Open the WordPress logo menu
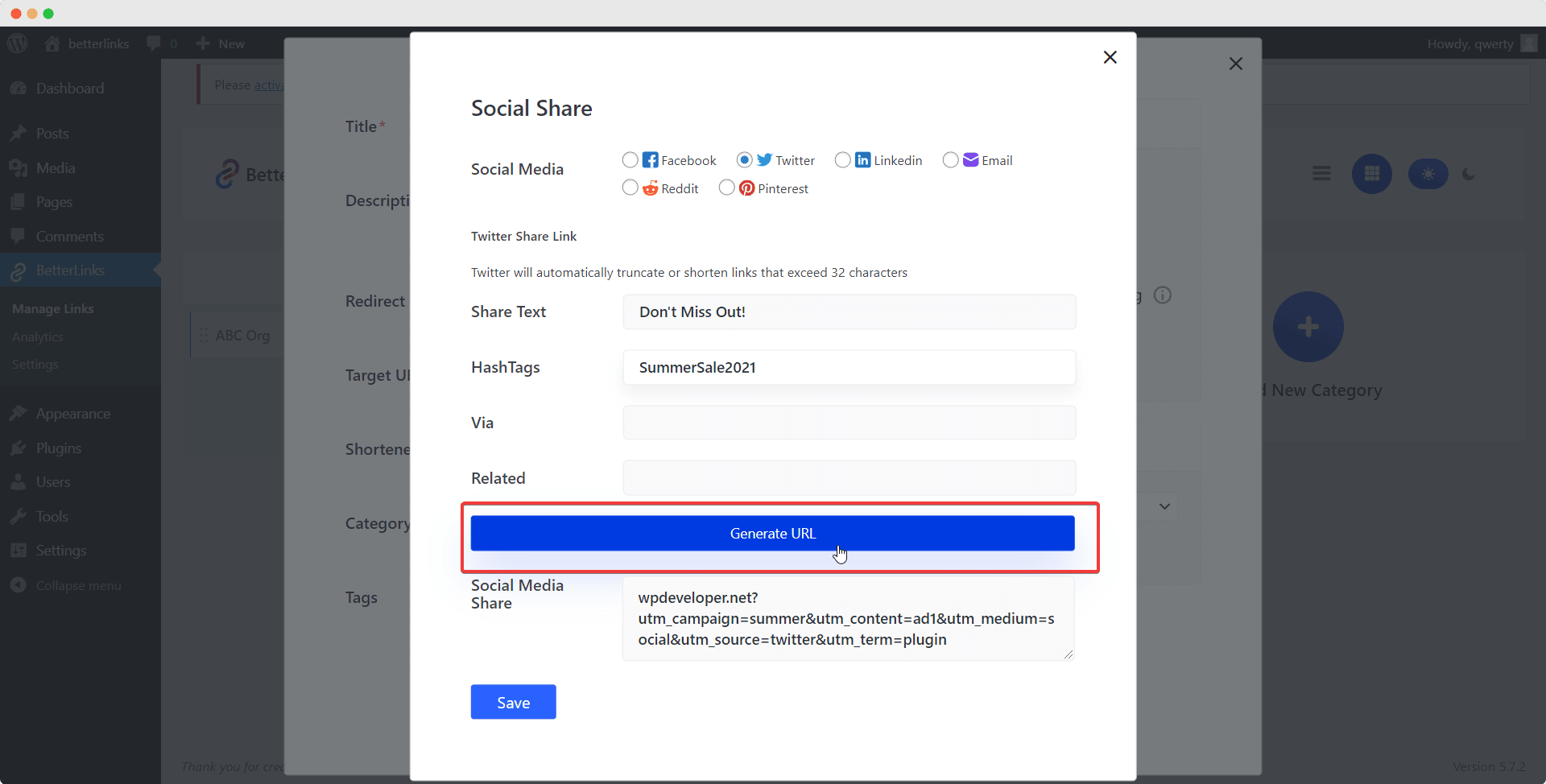 tap(17, 43)
